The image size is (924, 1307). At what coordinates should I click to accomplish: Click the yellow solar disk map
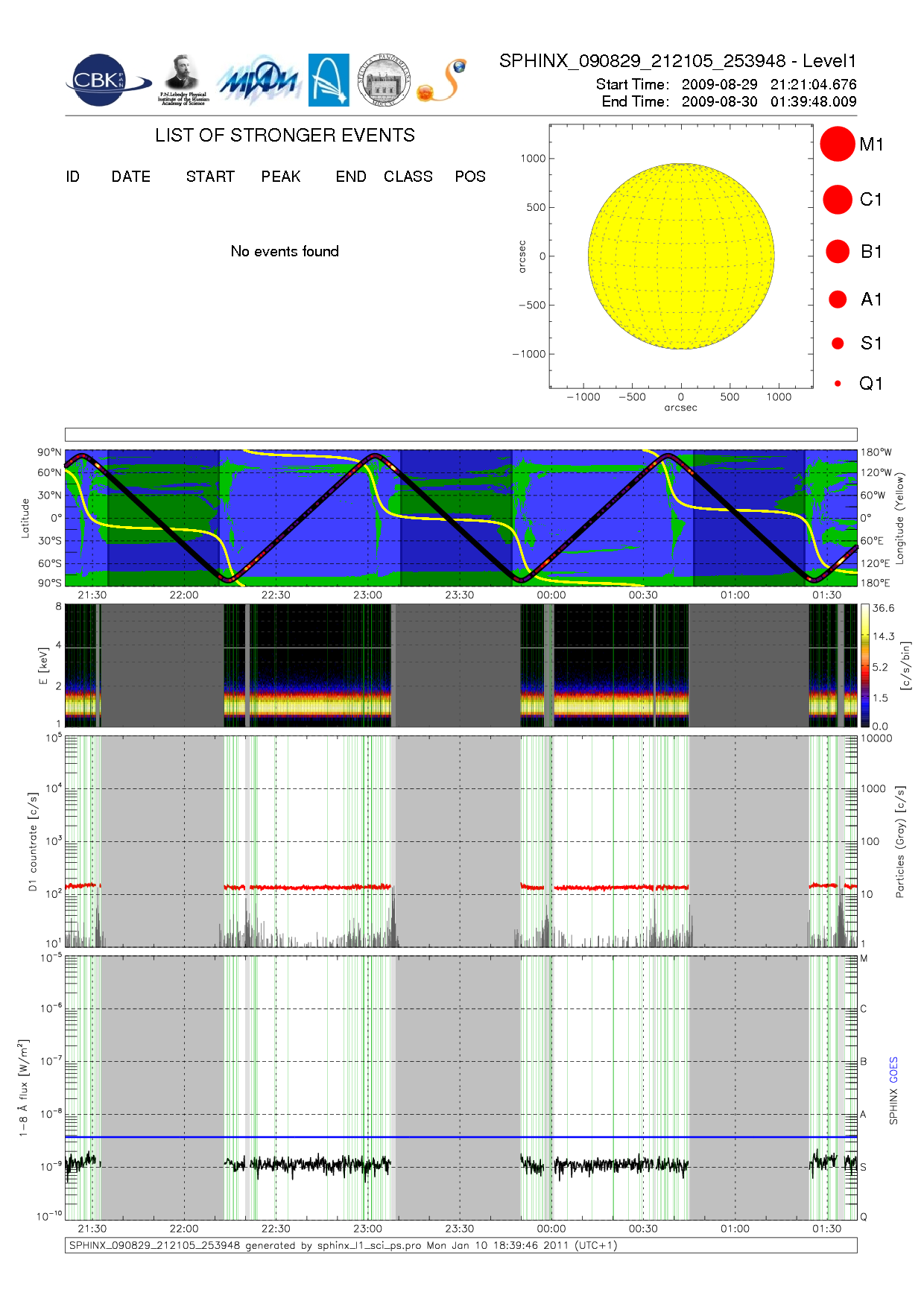click(x=681, y=256)
